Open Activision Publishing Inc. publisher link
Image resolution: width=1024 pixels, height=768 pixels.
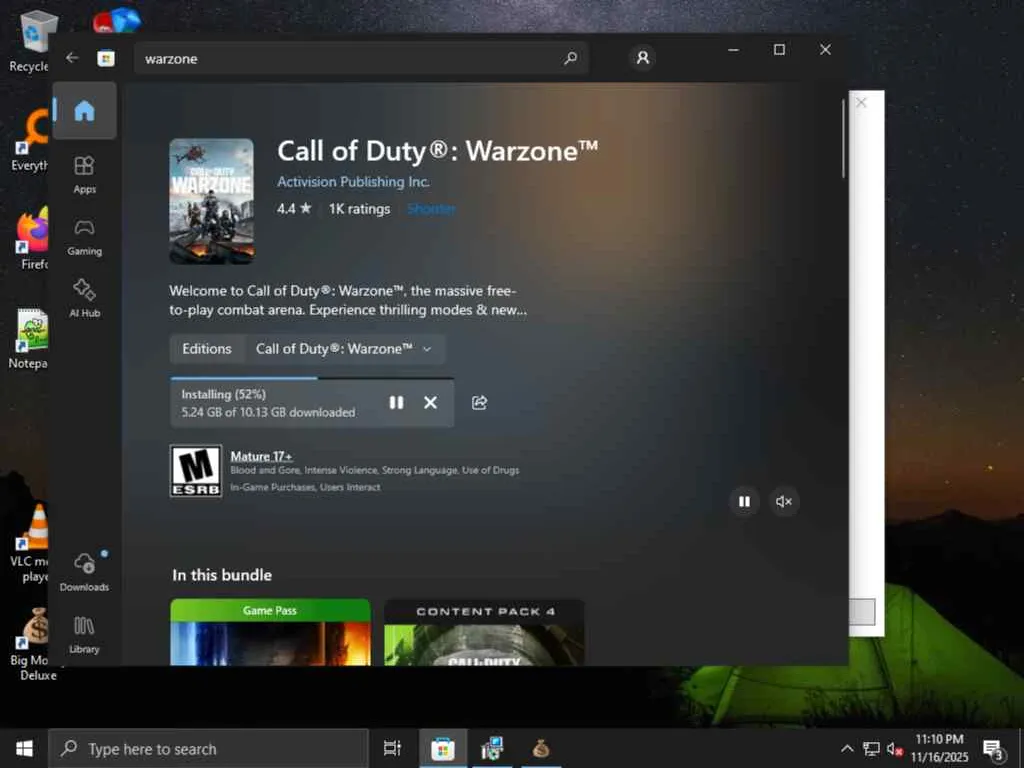[x=353, y=182]
